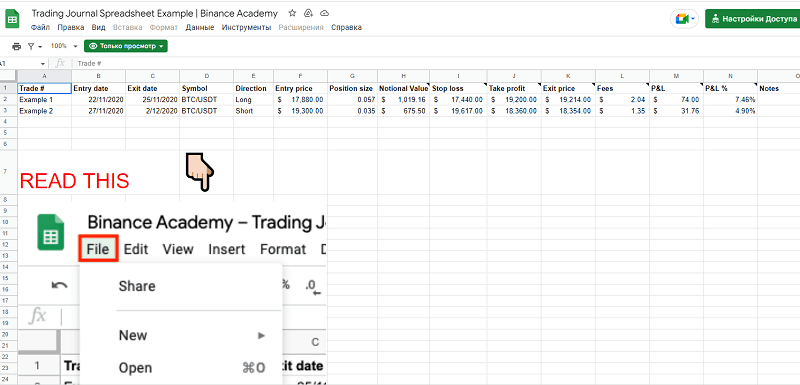
Task: Select the 'Long' direction cell
Action: [x=254, y=99]
